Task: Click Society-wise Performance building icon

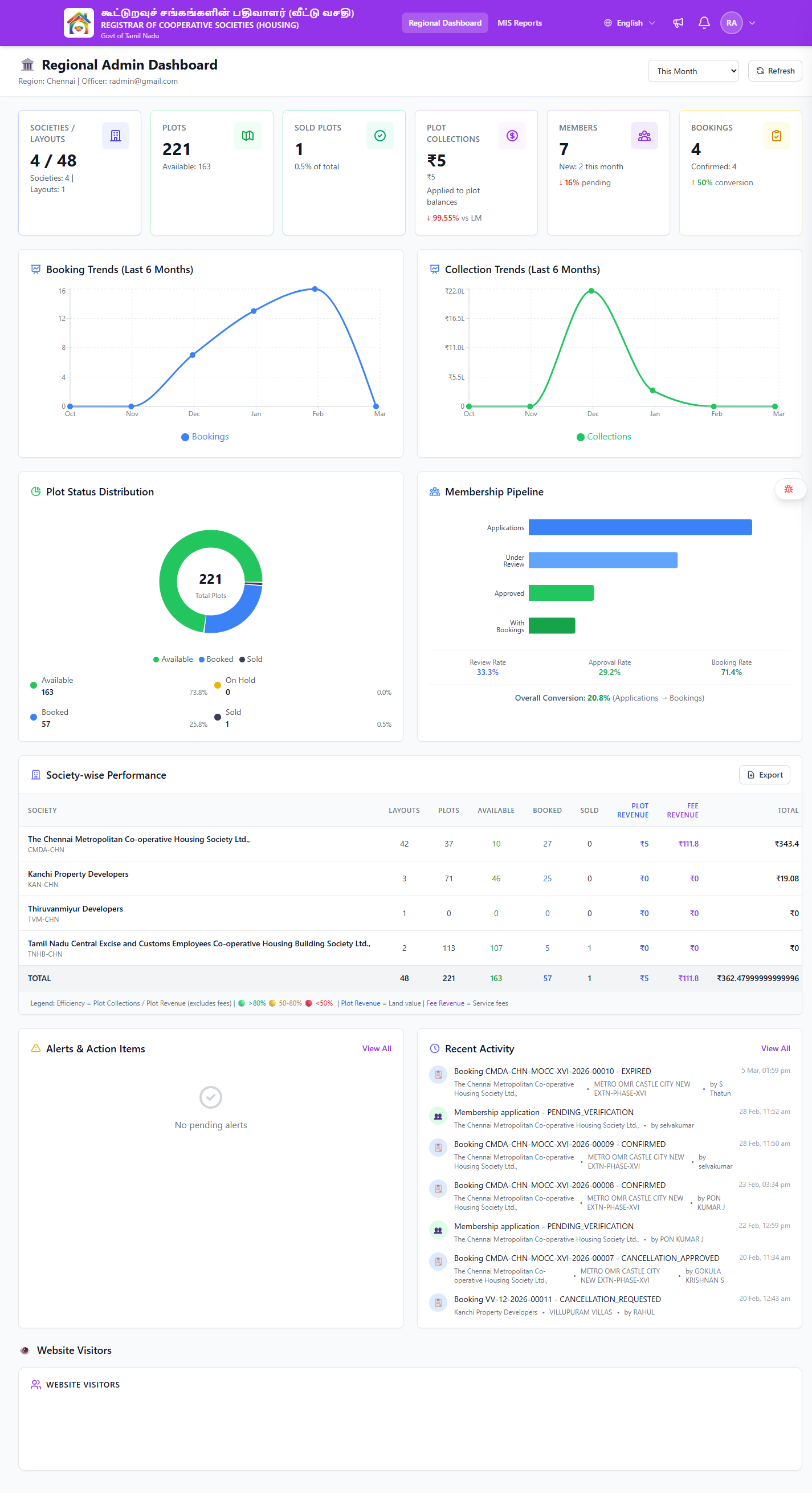Action: (36, 775)
